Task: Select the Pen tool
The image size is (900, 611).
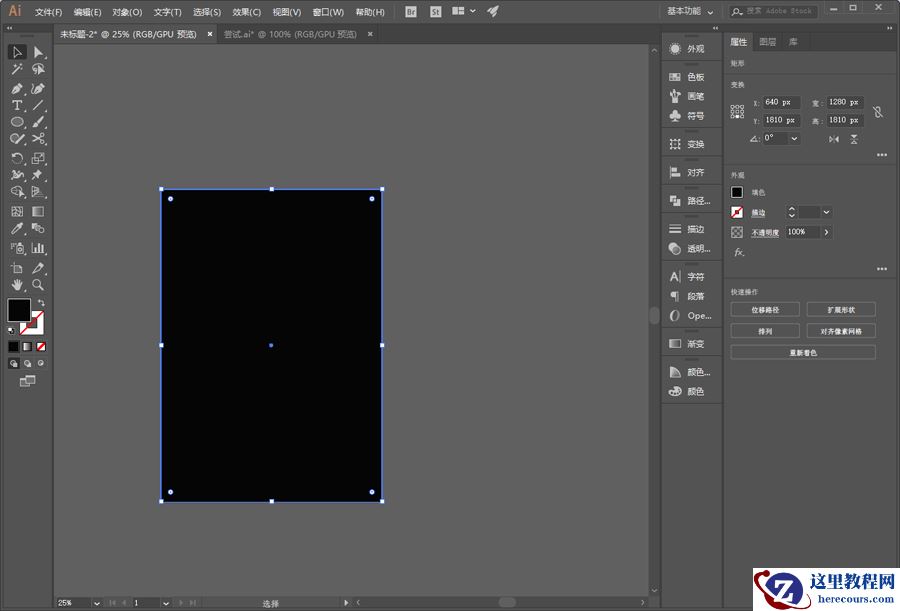Action: point(16,88)
